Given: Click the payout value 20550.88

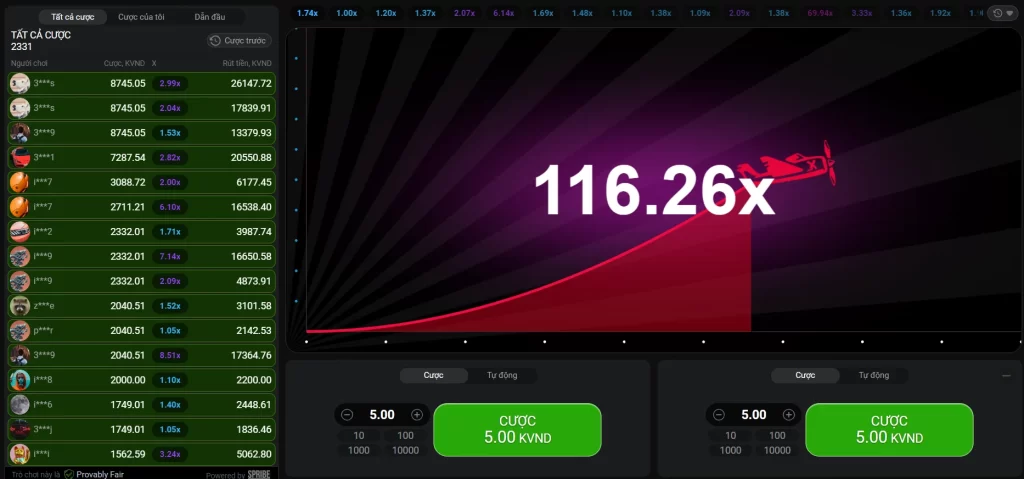Looking at the screenshot, I should [x=251, y=157].
